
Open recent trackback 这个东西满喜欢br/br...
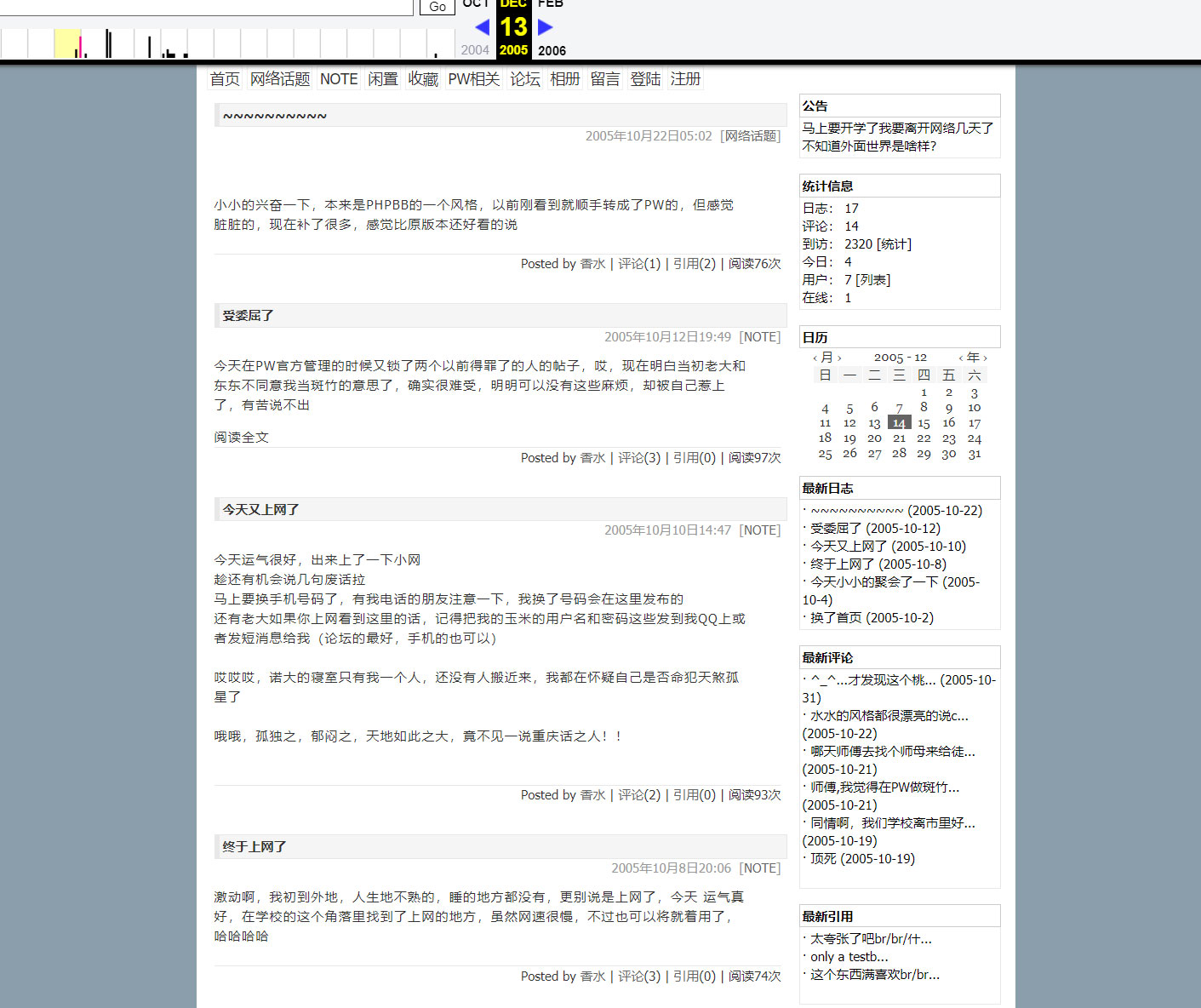[875, 975]
